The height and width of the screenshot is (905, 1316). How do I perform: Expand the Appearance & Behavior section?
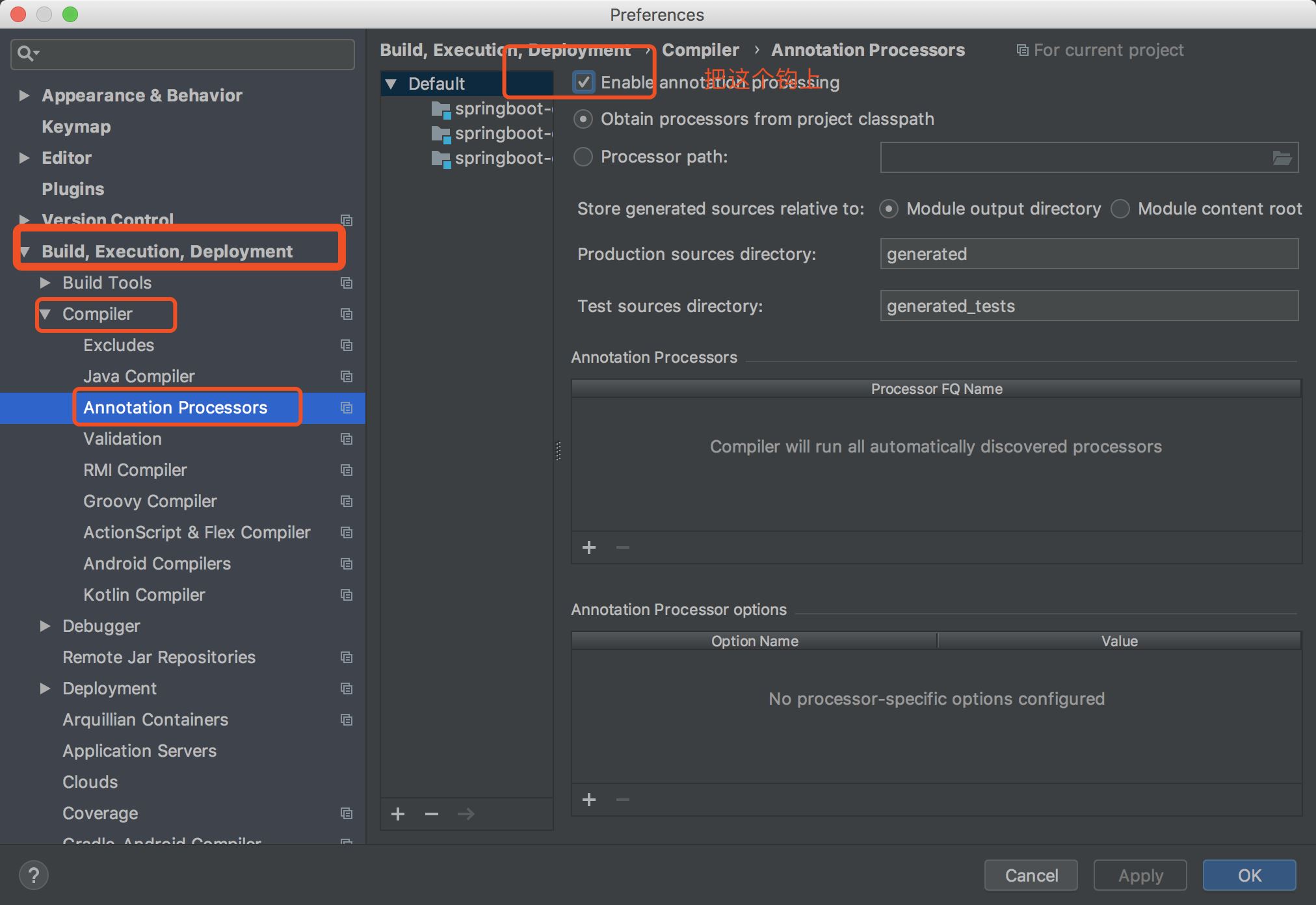click(x=25, y=96)
